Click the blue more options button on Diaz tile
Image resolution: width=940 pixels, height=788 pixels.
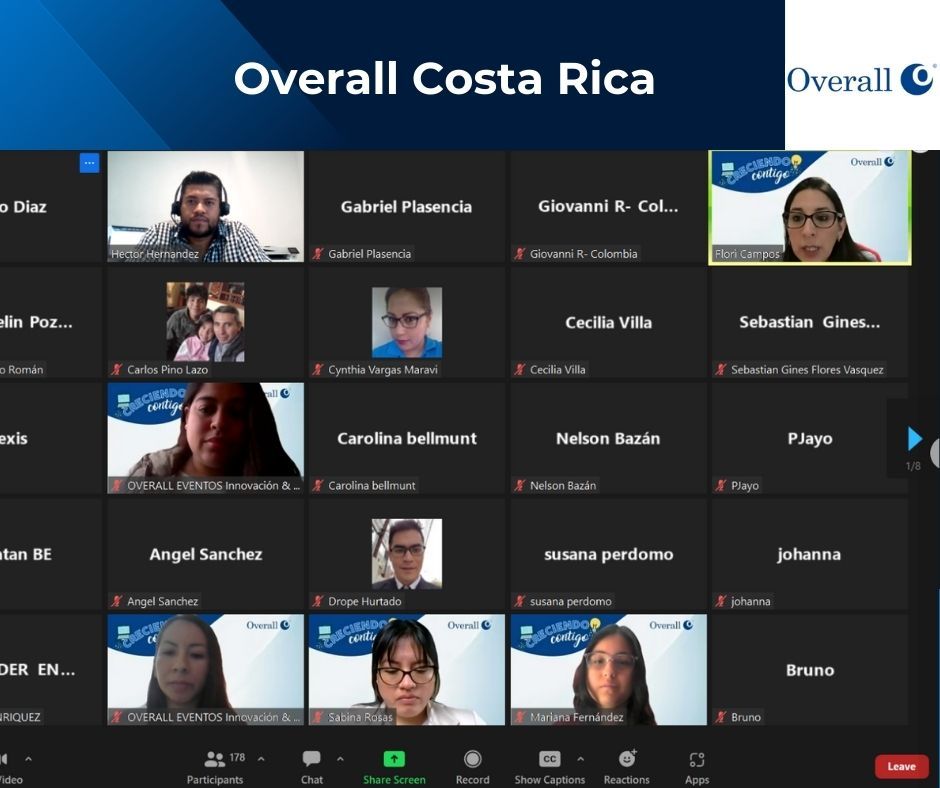pos(90,163)
